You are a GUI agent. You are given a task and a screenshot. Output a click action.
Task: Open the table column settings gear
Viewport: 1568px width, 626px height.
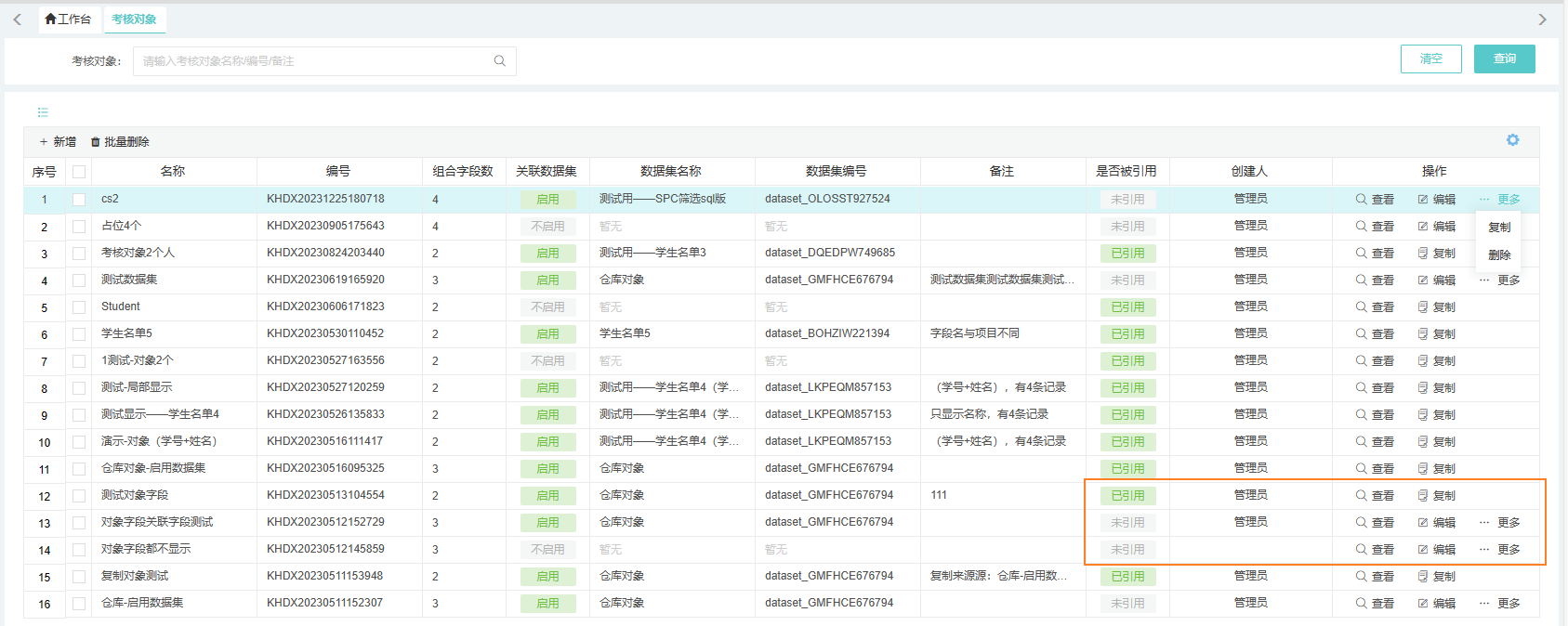click(x=1512, y=140)
